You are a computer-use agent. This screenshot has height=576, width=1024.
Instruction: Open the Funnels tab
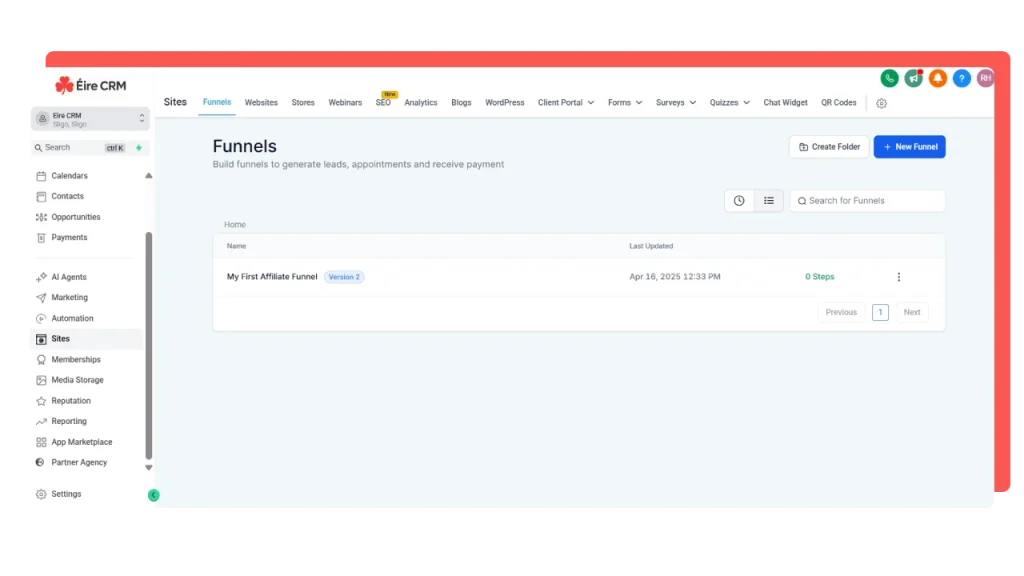[x=217, y=103]
